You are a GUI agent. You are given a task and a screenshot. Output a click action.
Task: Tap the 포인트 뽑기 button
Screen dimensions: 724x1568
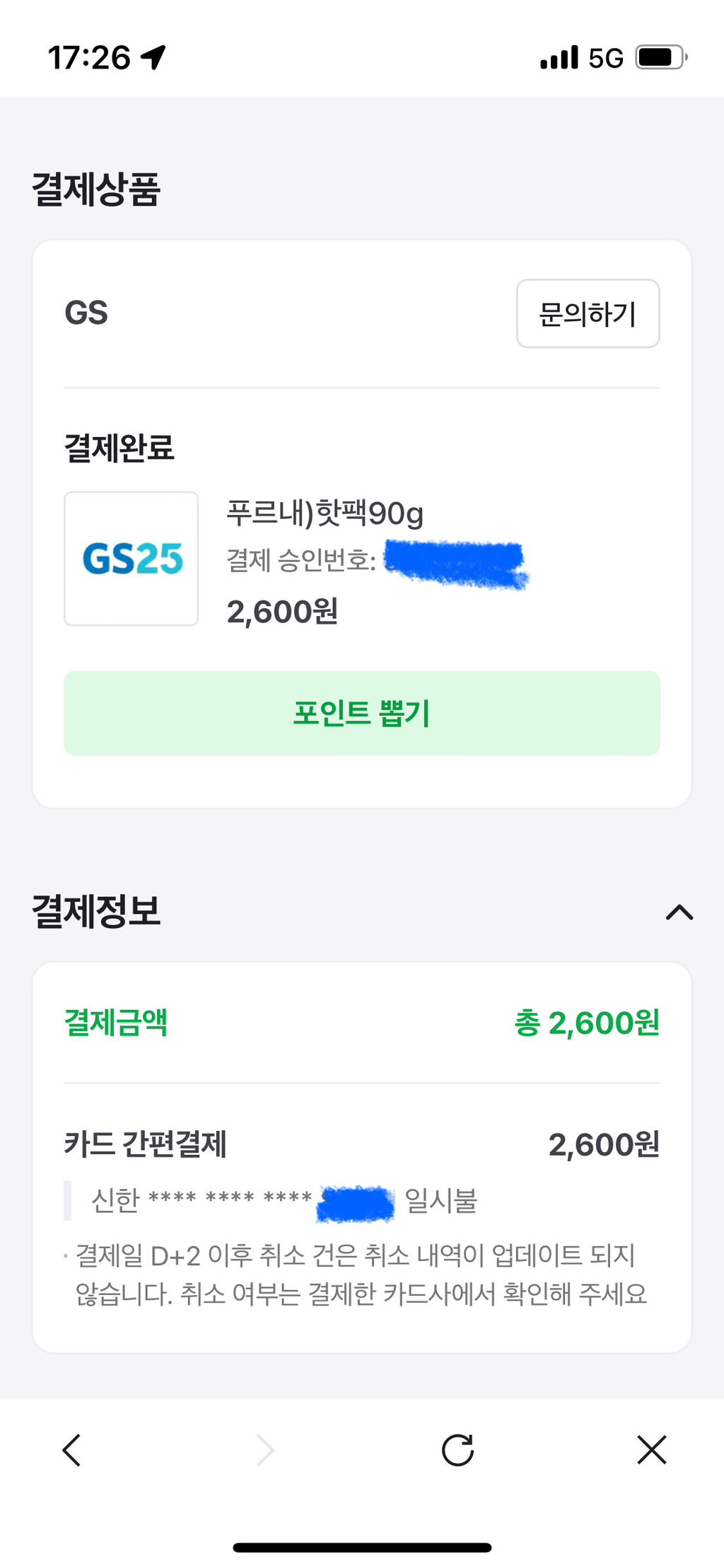[x=362, y=713]
